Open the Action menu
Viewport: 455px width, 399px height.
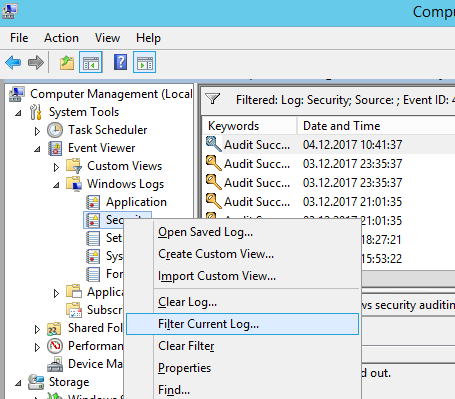[x=61, y=38]
